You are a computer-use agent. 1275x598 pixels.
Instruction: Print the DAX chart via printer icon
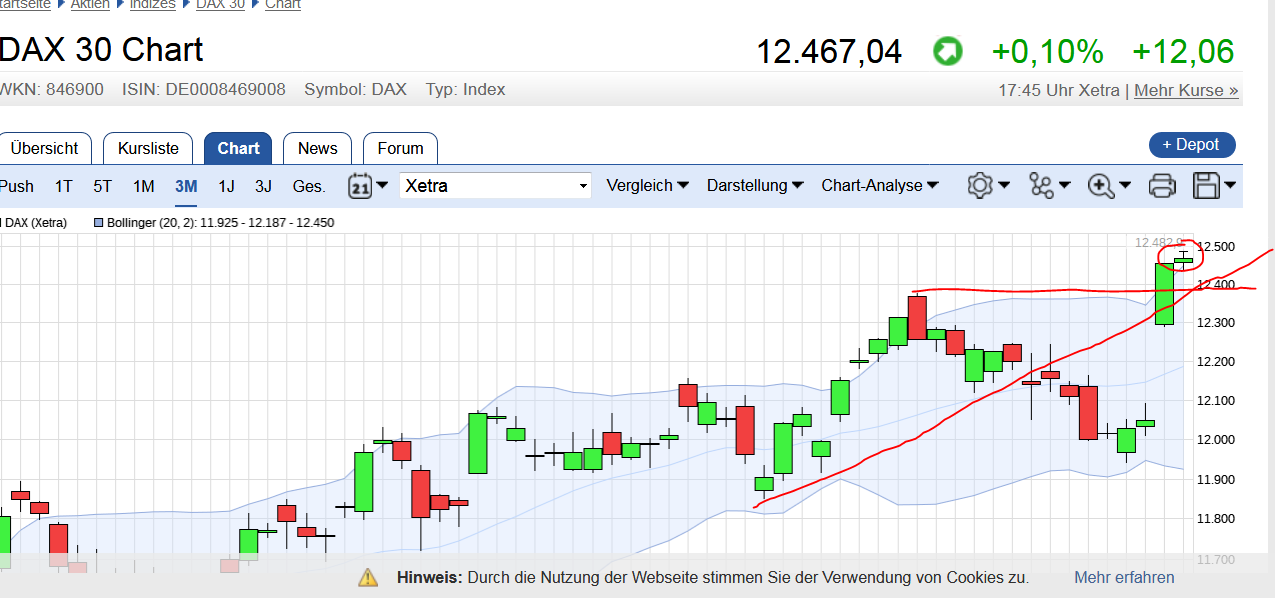(1161, 186)
